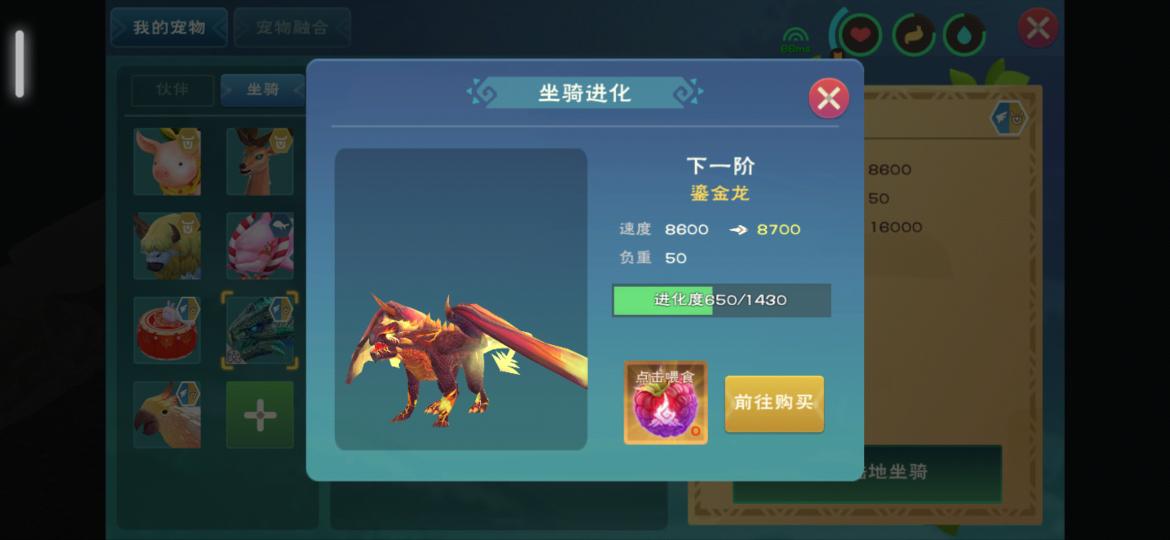
Task: Select the yellow yak mount
Action: pyautogui.click(x=167, y=246)
